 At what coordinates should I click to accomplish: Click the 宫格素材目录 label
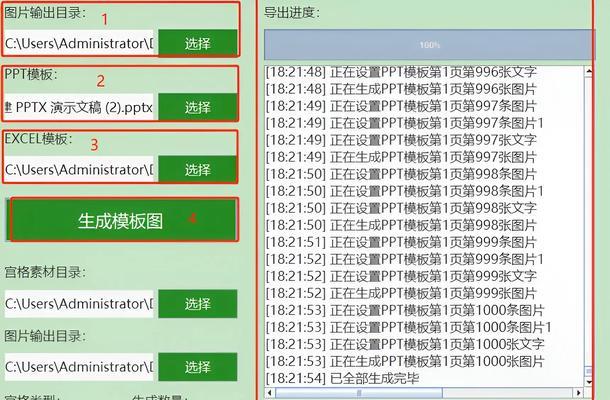click(45, 272)
